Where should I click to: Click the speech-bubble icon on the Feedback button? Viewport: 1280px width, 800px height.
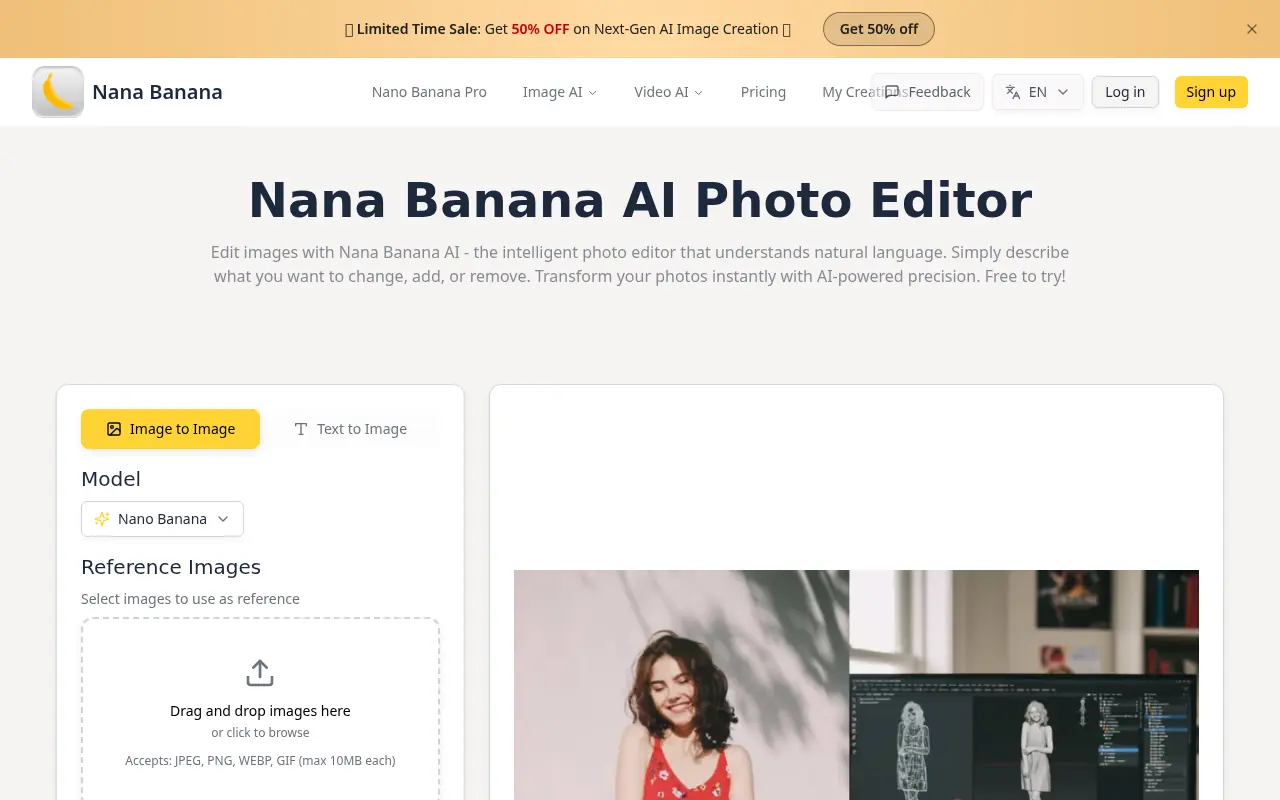click(x=891, y=91)
